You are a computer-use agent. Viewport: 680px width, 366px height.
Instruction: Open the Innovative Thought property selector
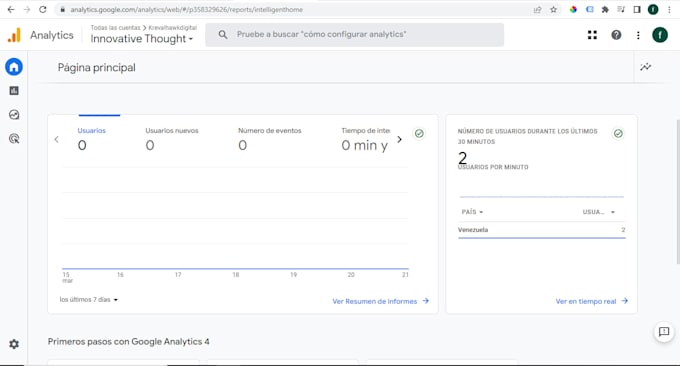pyautogui.click(x=142, y=39)
